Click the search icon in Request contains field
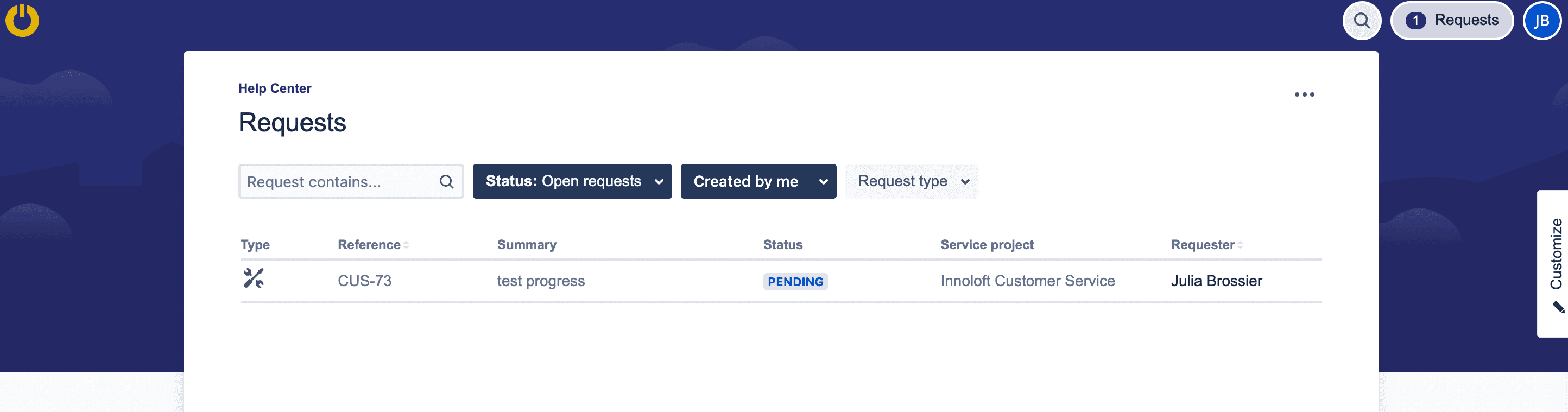1568x412 pixels. pos(446,181)
